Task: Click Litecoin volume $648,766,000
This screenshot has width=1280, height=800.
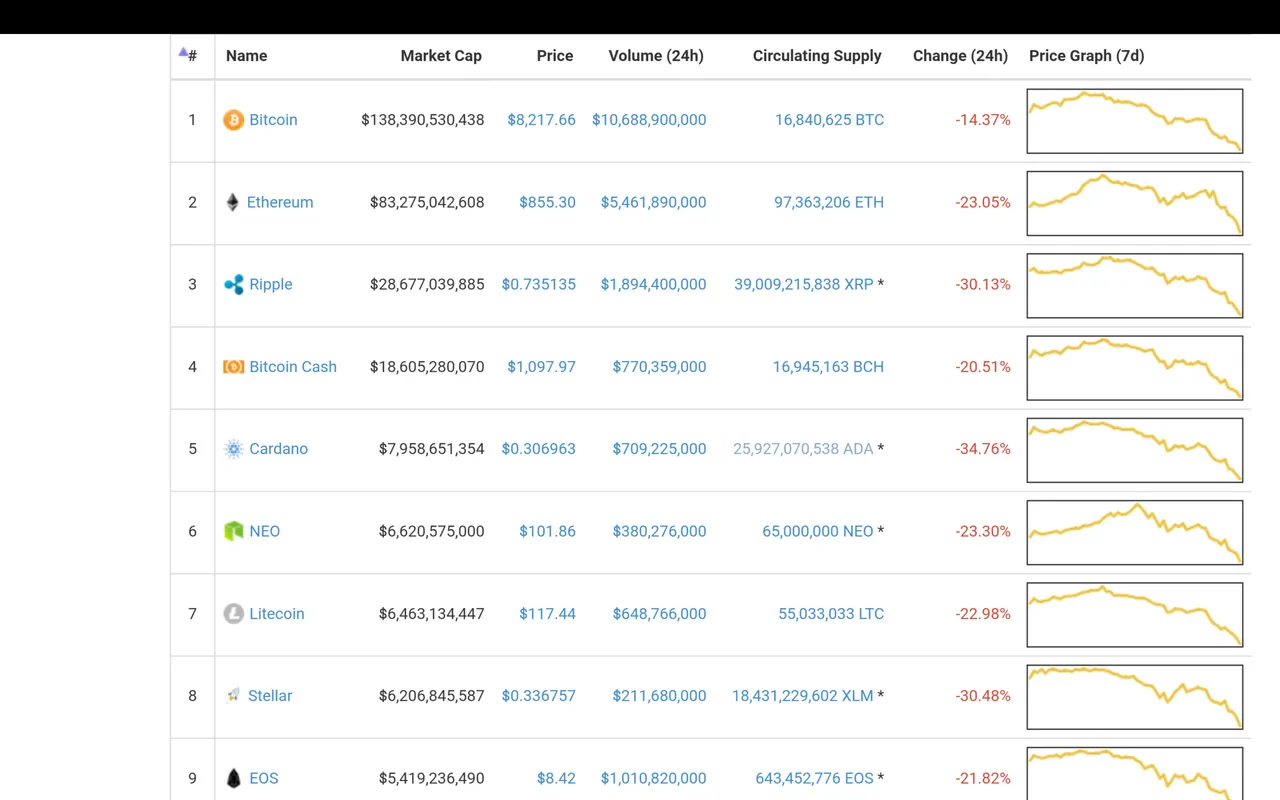Action: (659, 614)
